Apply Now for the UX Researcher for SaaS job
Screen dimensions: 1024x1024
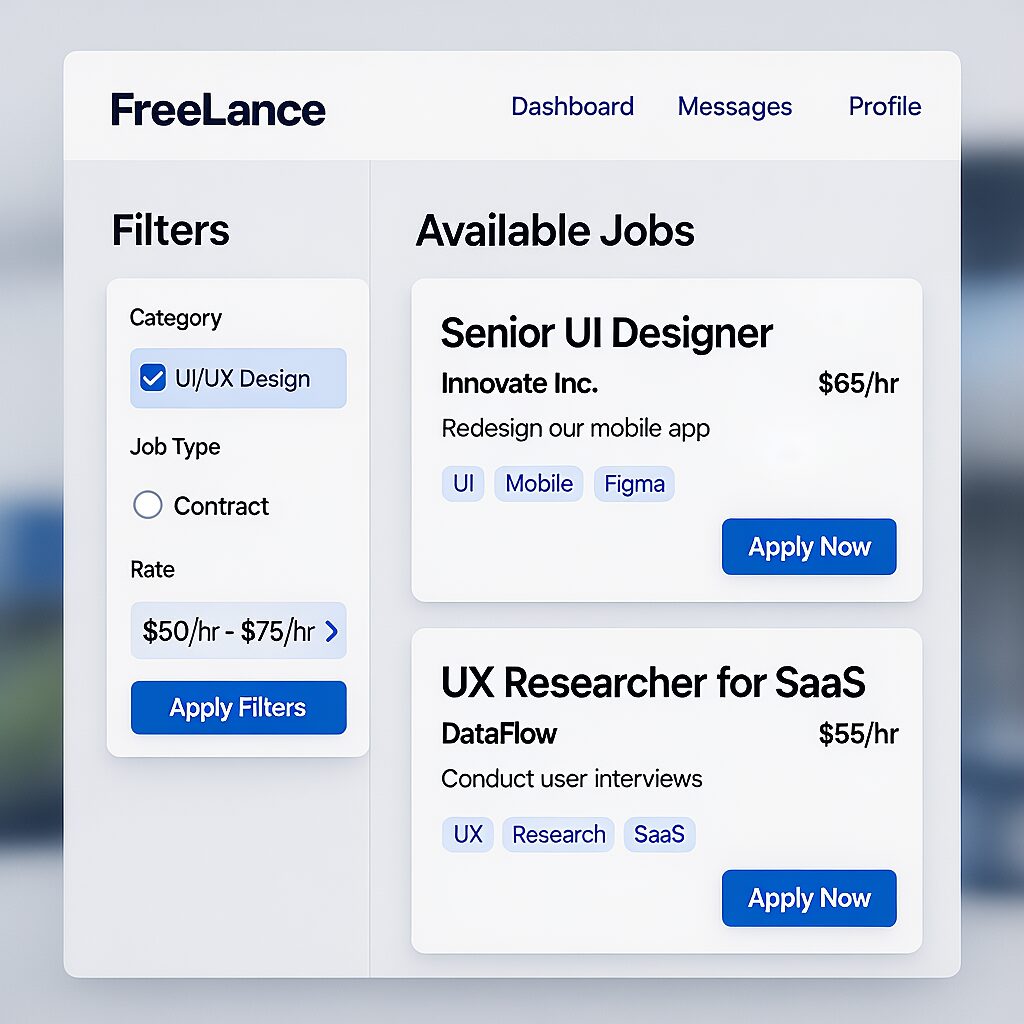tap(809, 898)
